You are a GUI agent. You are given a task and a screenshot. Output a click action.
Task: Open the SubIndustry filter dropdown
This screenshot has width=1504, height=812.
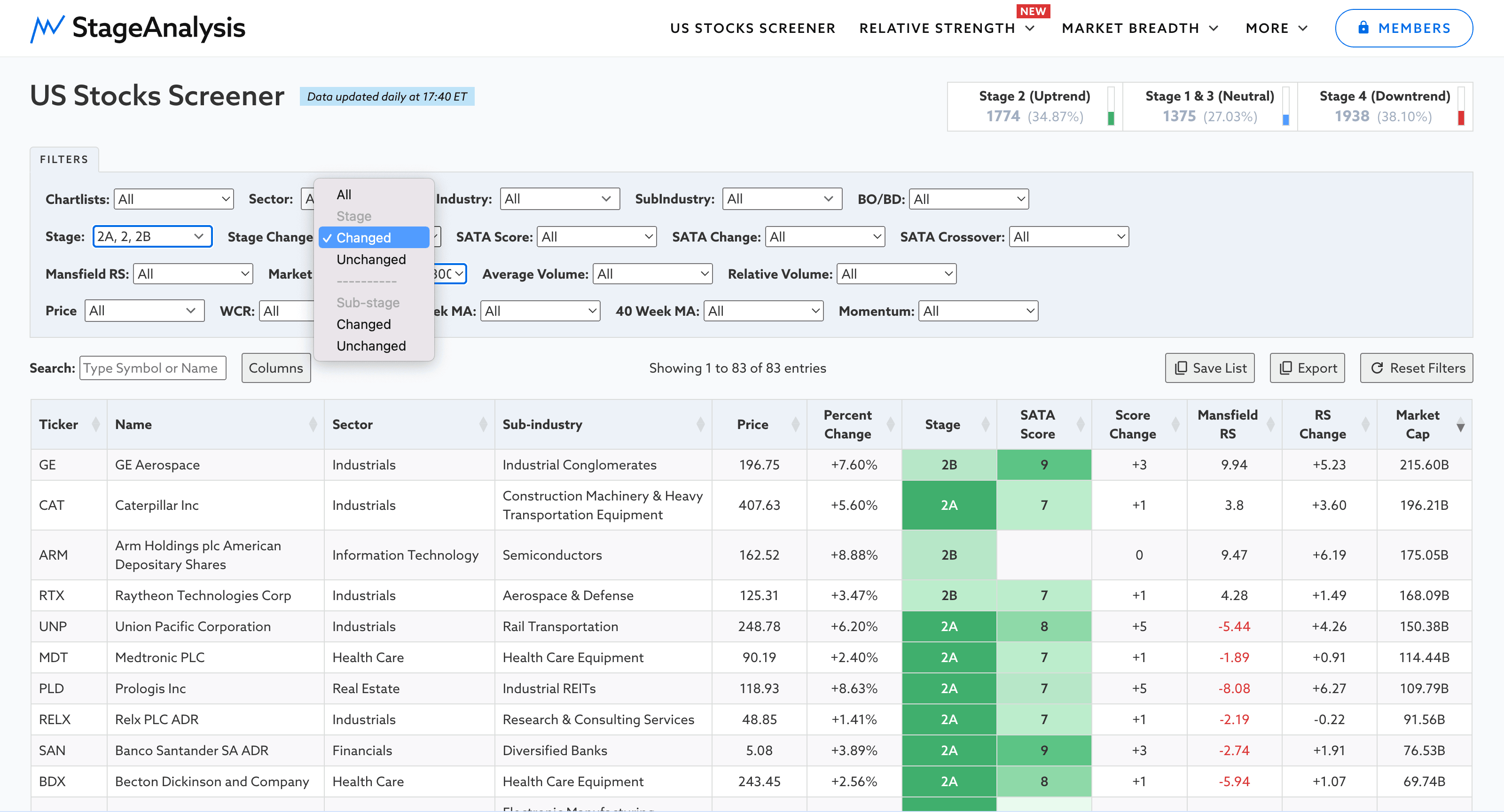pos(782,199)
